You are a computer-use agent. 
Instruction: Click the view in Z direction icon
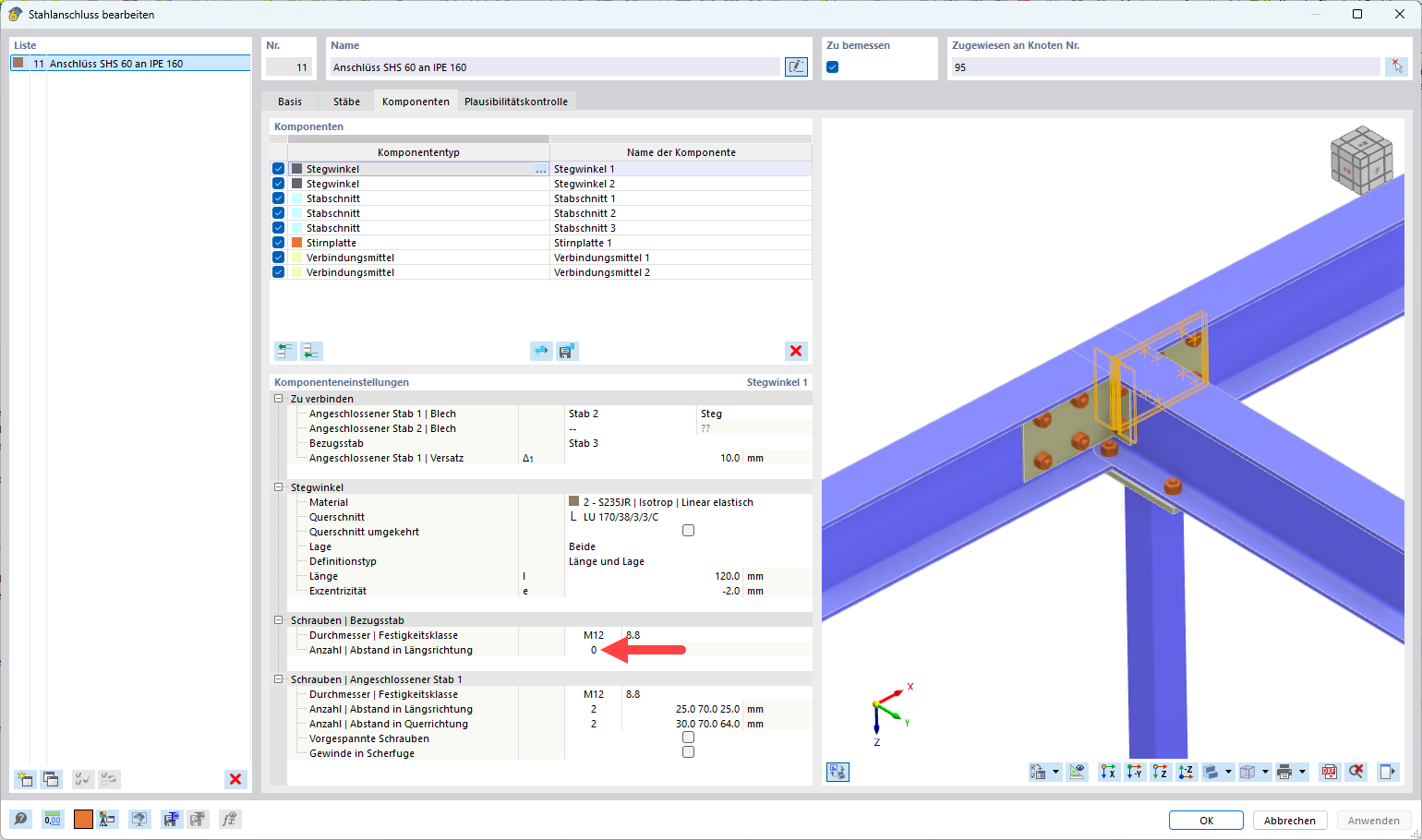pos(1161,772)
